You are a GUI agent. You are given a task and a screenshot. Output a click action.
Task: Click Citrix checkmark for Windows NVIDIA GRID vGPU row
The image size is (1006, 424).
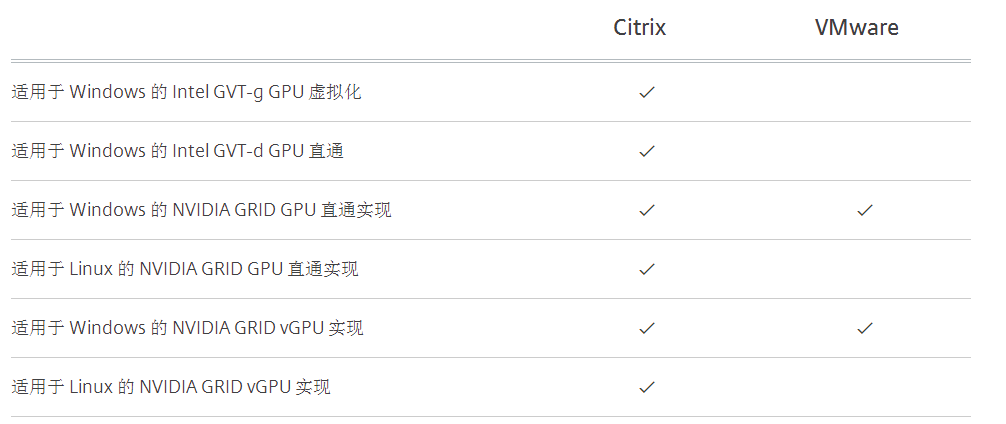646,328
